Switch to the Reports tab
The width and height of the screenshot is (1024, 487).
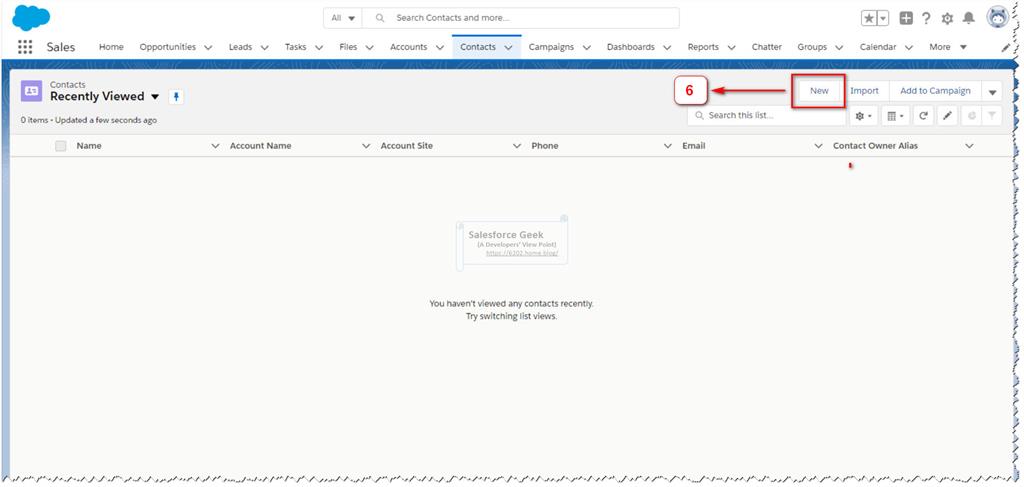[x=703, y=47]
